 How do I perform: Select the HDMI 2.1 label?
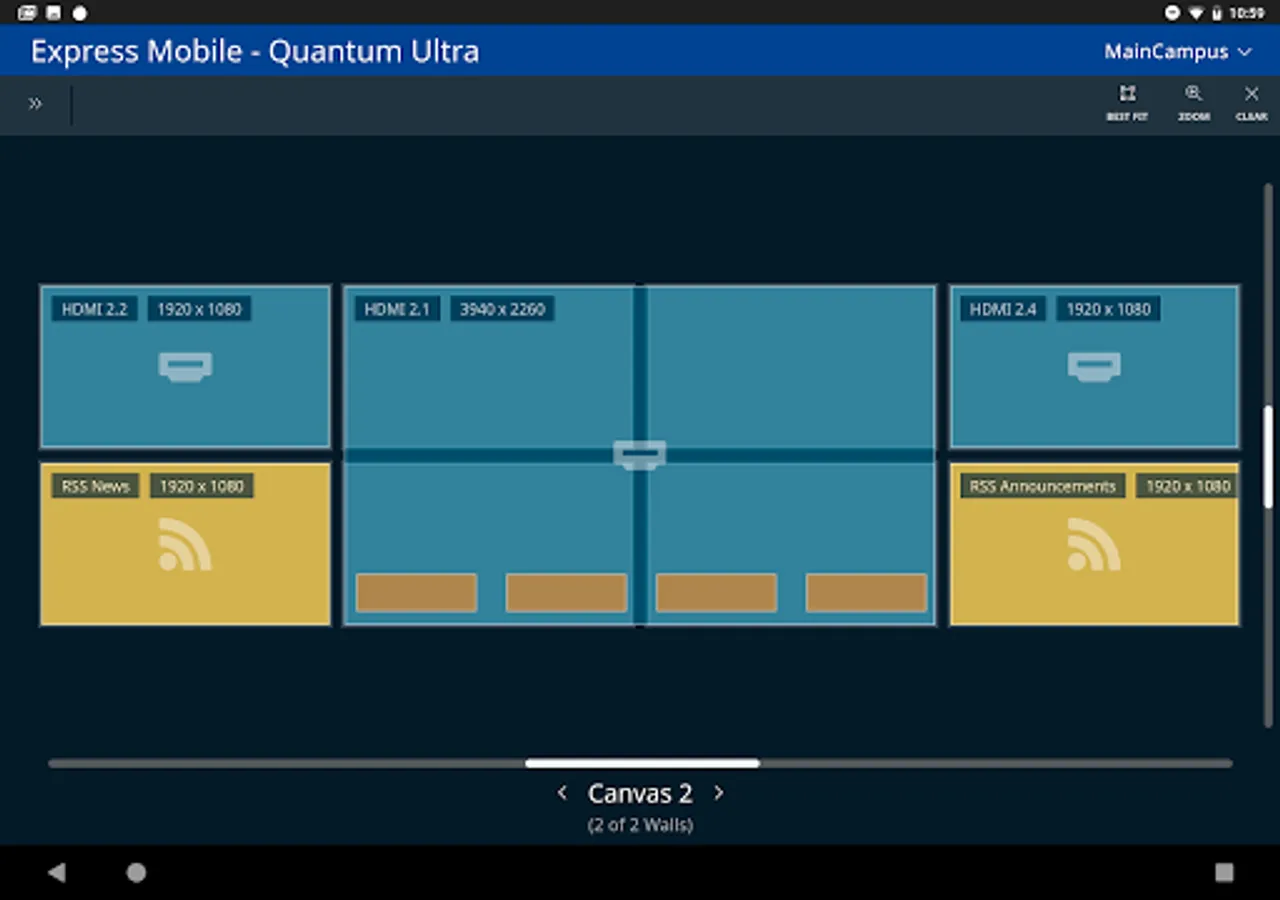tap(397, 309)
